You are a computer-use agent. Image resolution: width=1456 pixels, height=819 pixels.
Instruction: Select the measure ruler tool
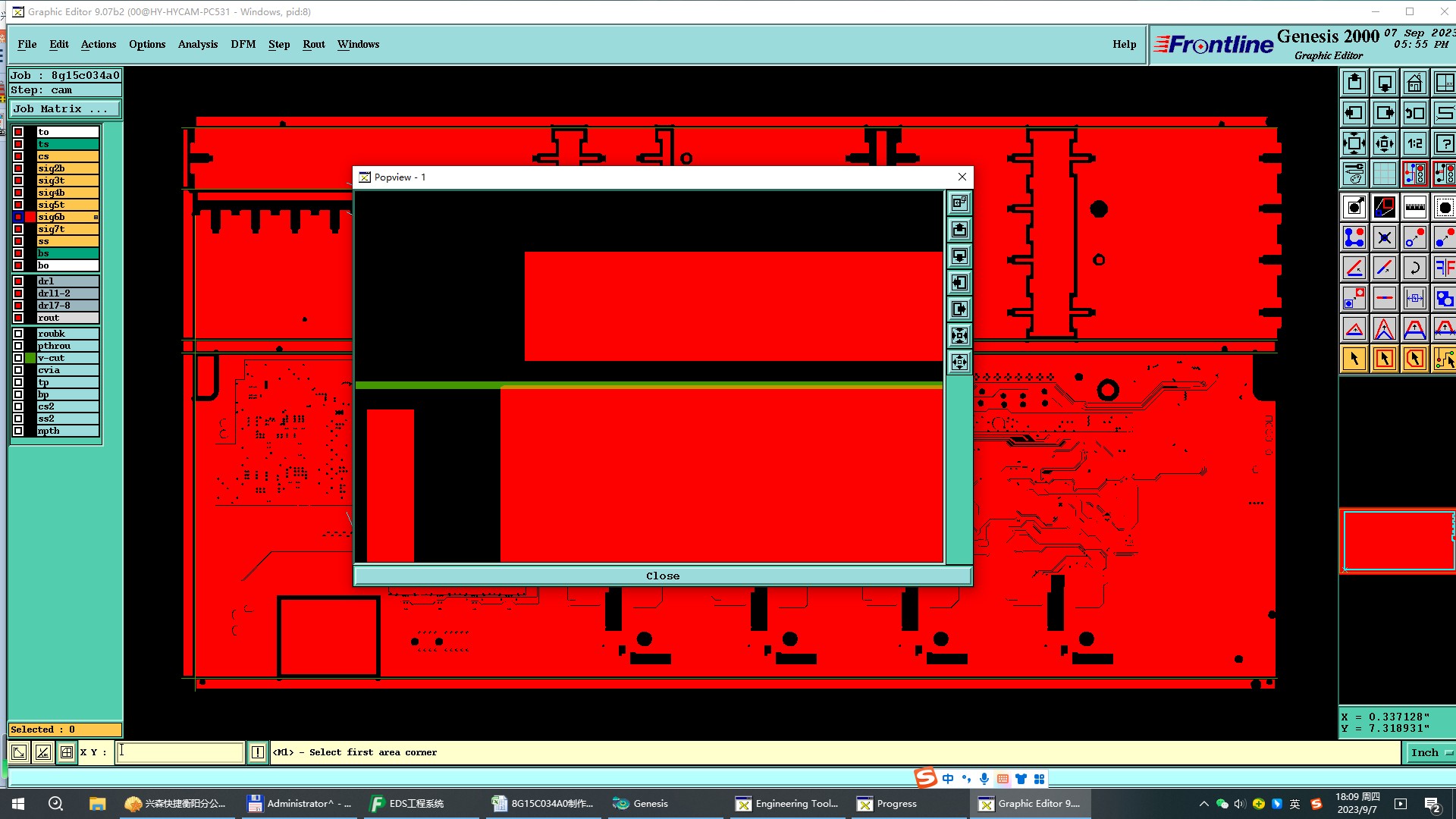pyautogui.click(x=1414, y=207)
